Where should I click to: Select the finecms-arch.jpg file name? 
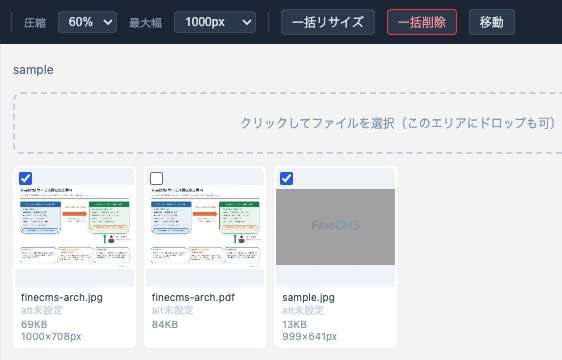62,297
